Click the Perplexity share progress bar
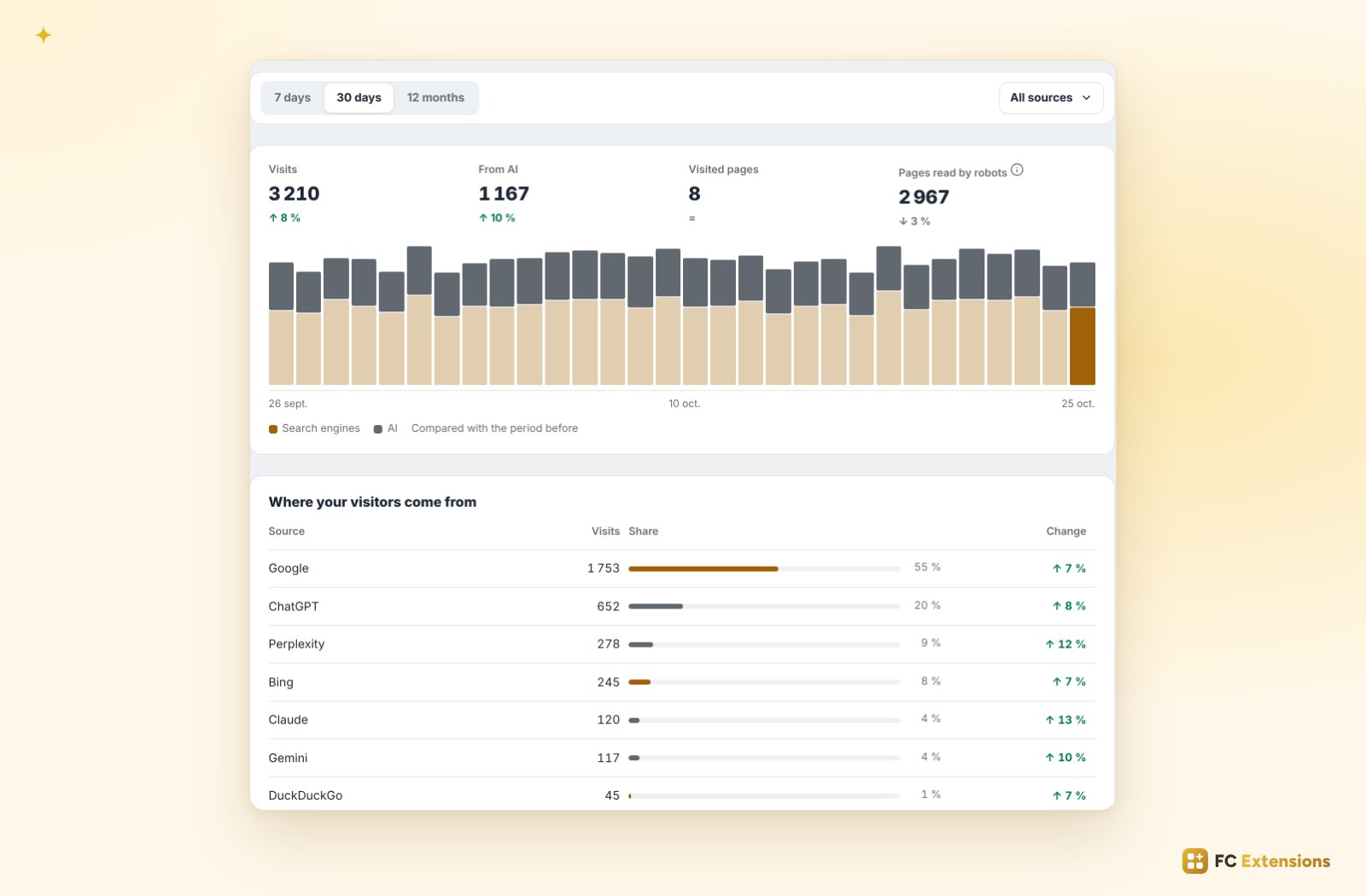This screenshot has height=896, width=1366. tap(764, 644)
